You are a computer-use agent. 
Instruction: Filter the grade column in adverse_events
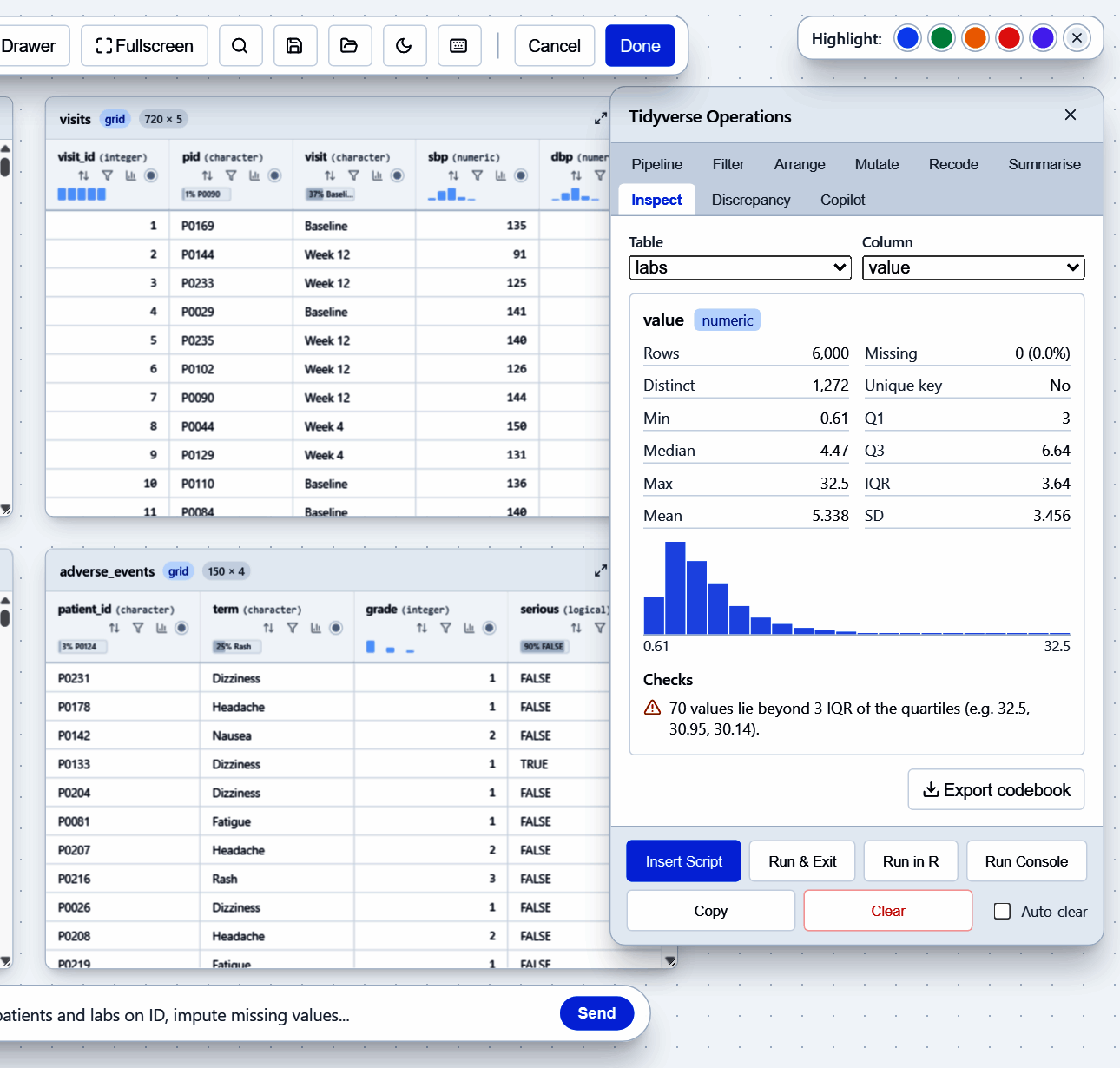445,628
